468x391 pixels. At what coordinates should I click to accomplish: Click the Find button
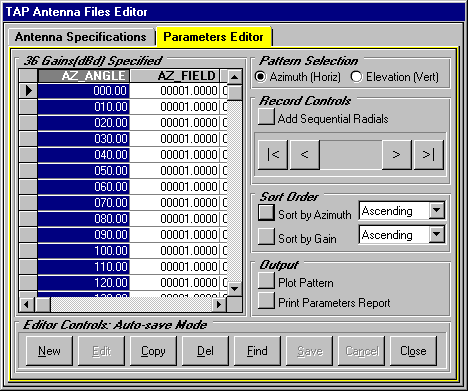pyautogui.click(x=257, y=351)
